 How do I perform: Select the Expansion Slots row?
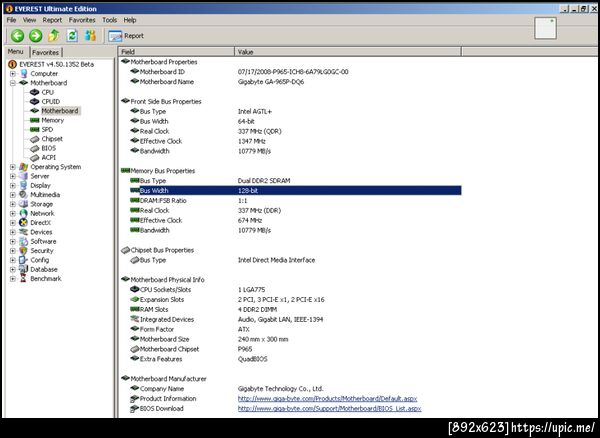tap(295, 300)
